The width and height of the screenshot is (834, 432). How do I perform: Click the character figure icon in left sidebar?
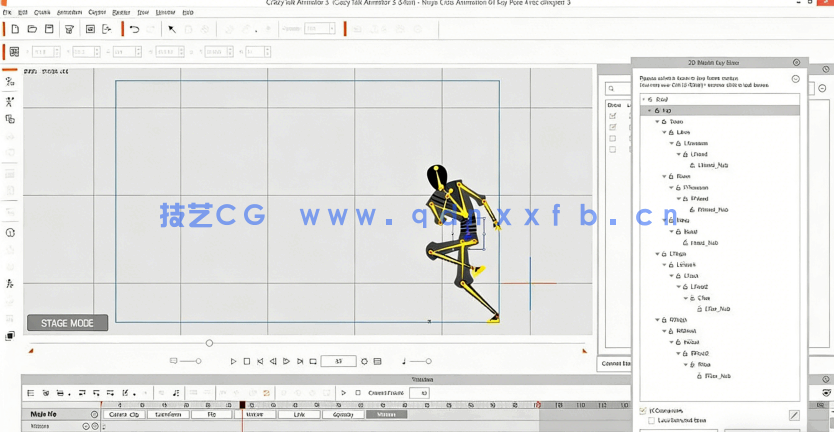10,101
